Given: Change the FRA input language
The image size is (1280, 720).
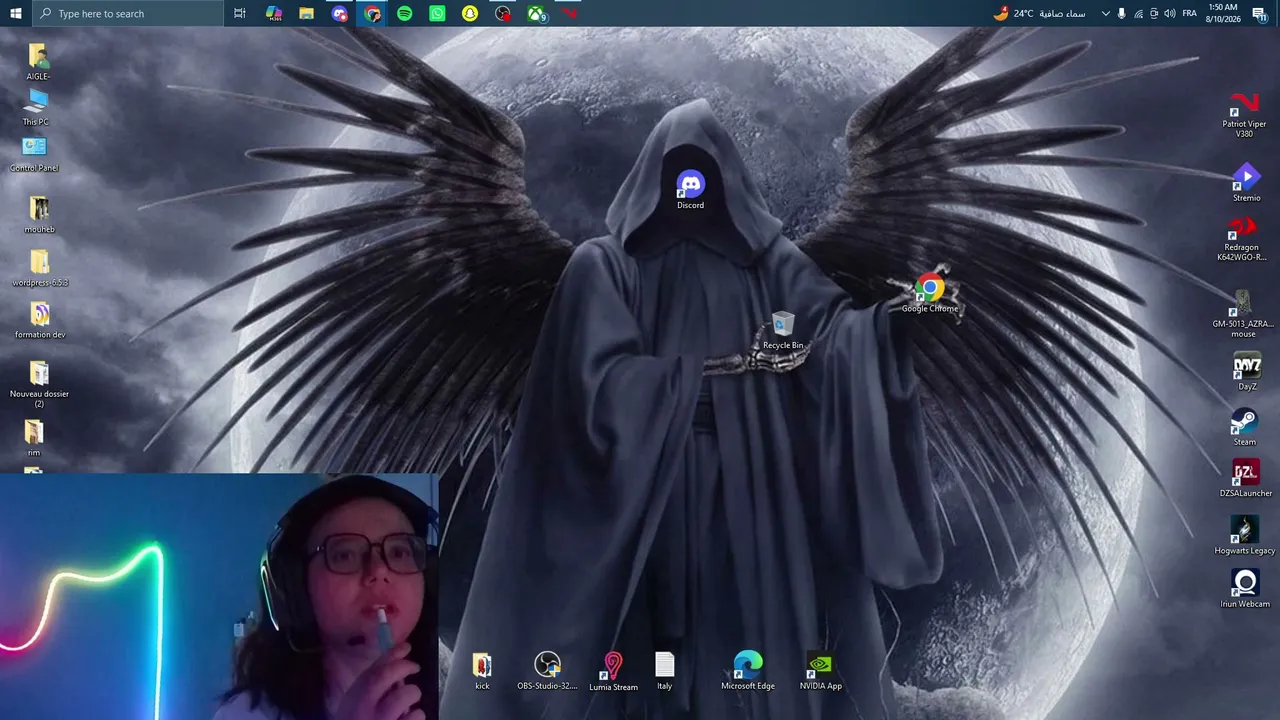Looking at the screenshot, I should click(1190, 13).
